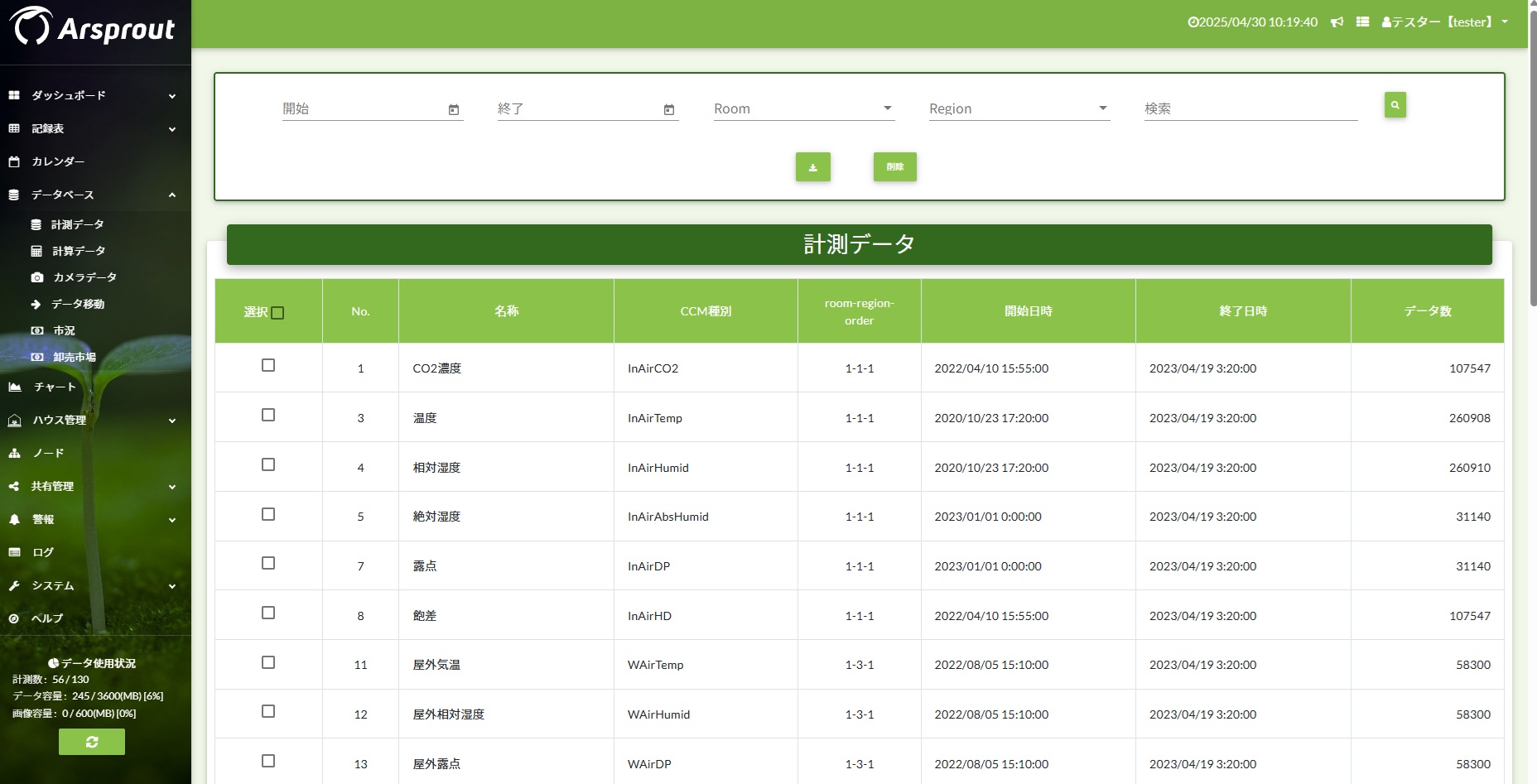Viewport: 1537px width, 784px height.
Task: Open the calendar picker for 終了 date
Action: click(669, 109)
